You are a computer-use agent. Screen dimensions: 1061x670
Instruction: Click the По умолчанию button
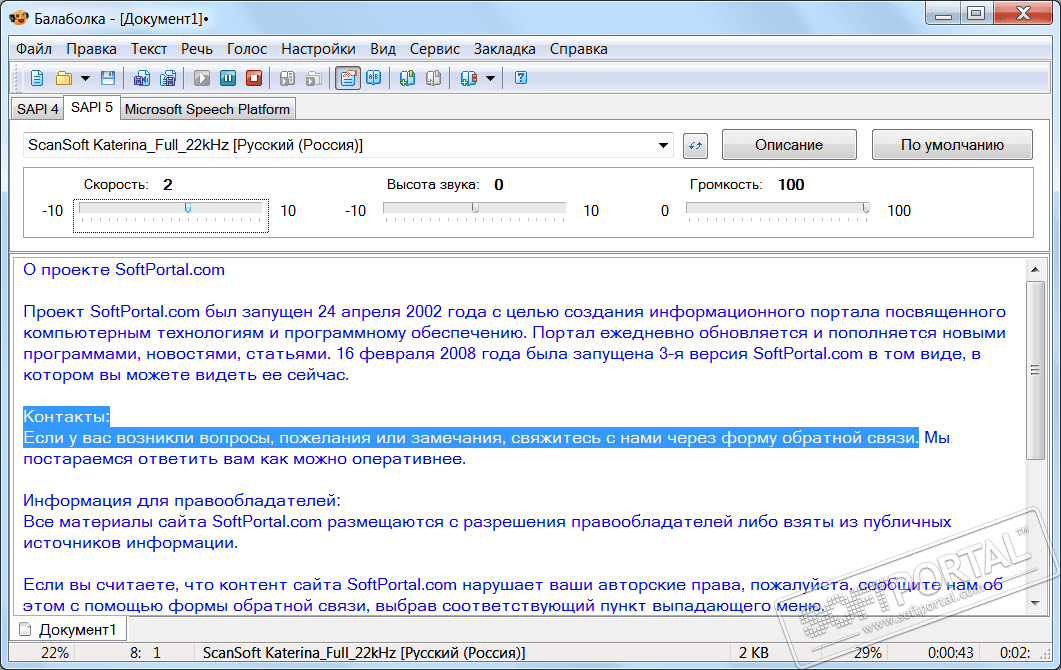coord(952,145)
